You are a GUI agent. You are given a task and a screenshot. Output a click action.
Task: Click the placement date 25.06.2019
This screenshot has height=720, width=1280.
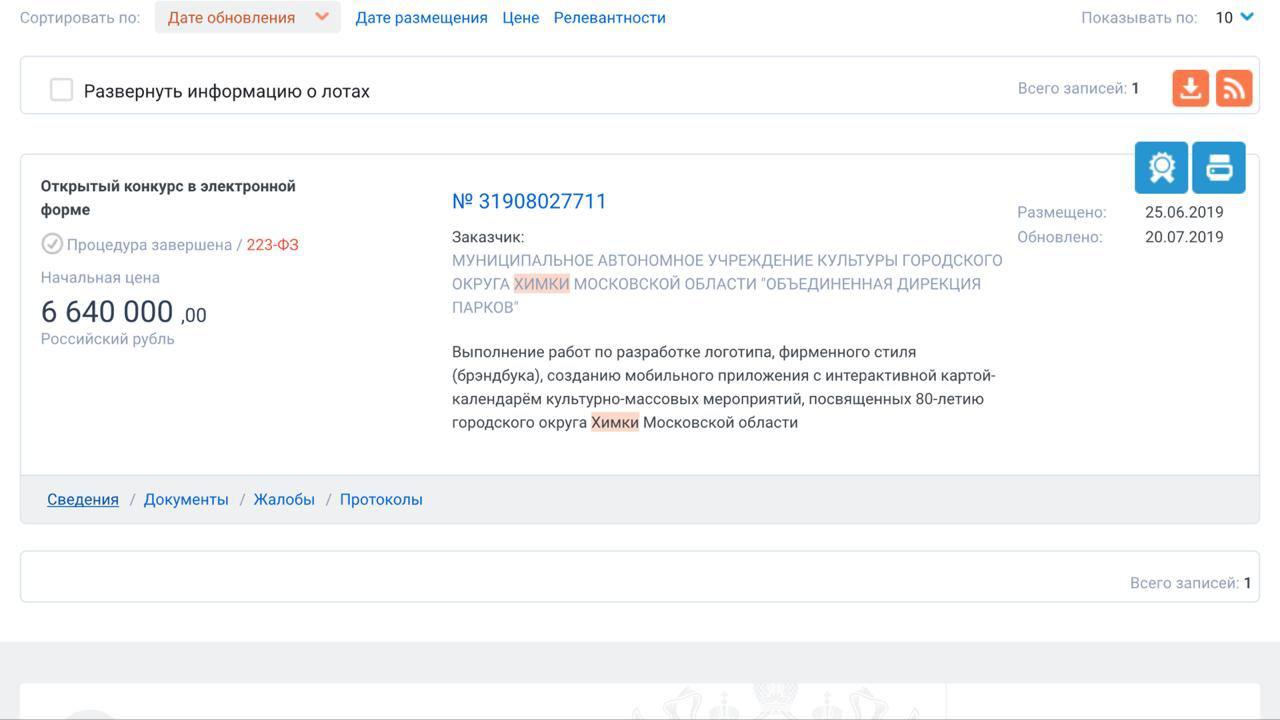1184,212
